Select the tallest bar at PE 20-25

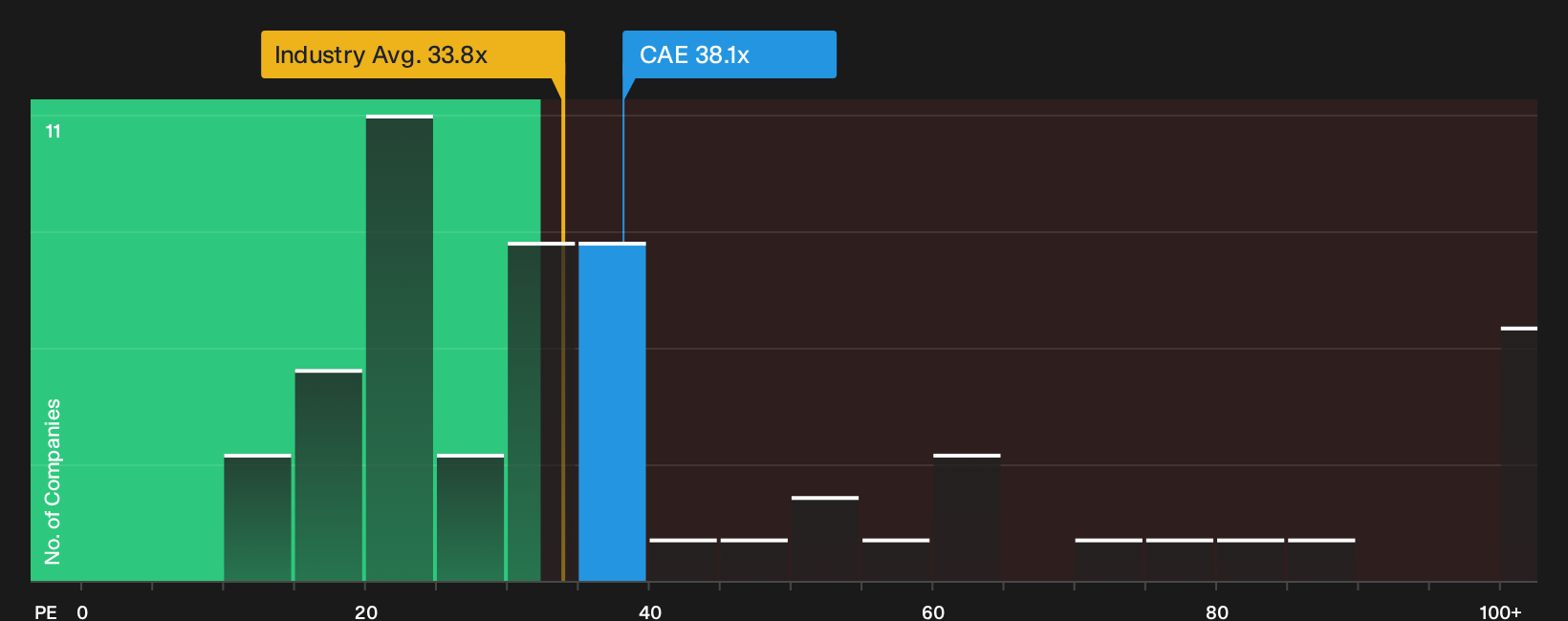click(400, 348)
